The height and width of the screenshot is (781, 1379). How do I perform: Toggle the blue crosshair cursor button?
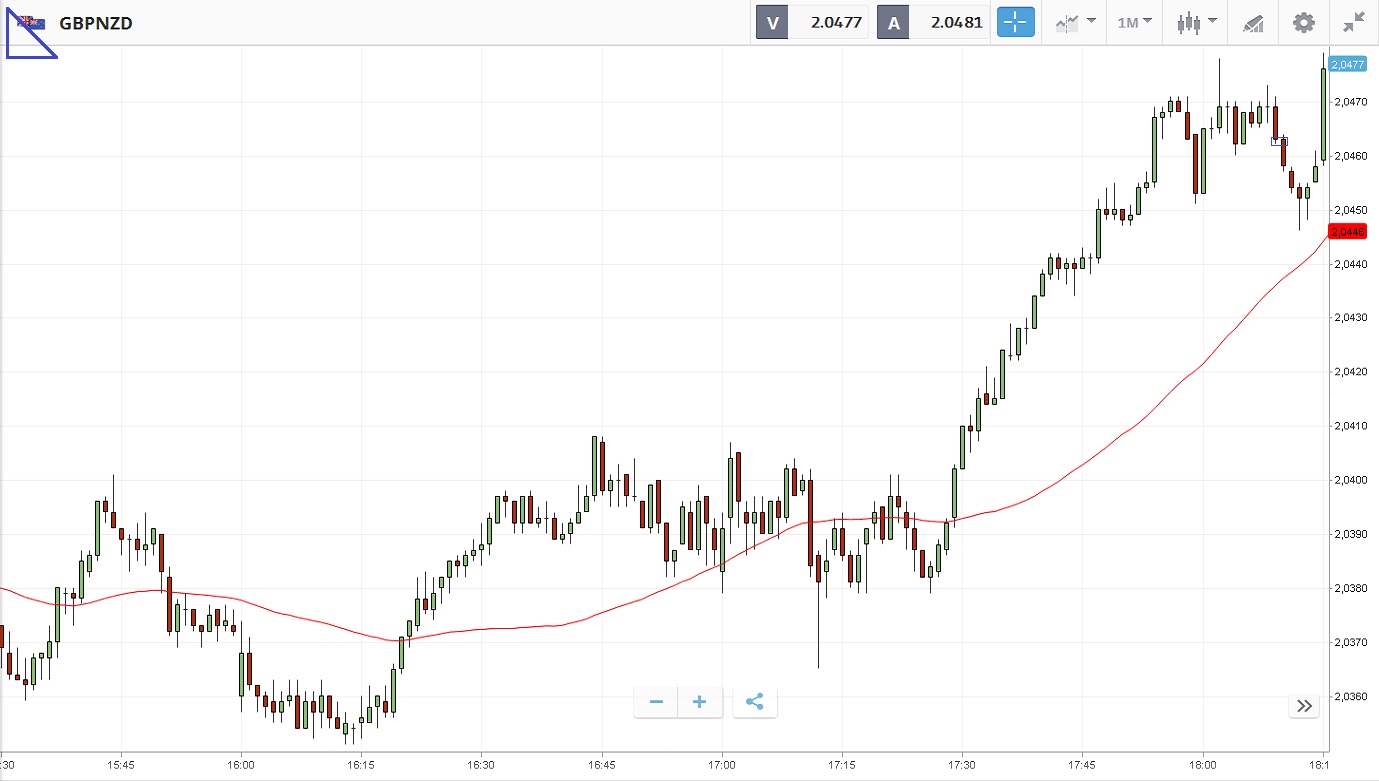pos(1015,22)
